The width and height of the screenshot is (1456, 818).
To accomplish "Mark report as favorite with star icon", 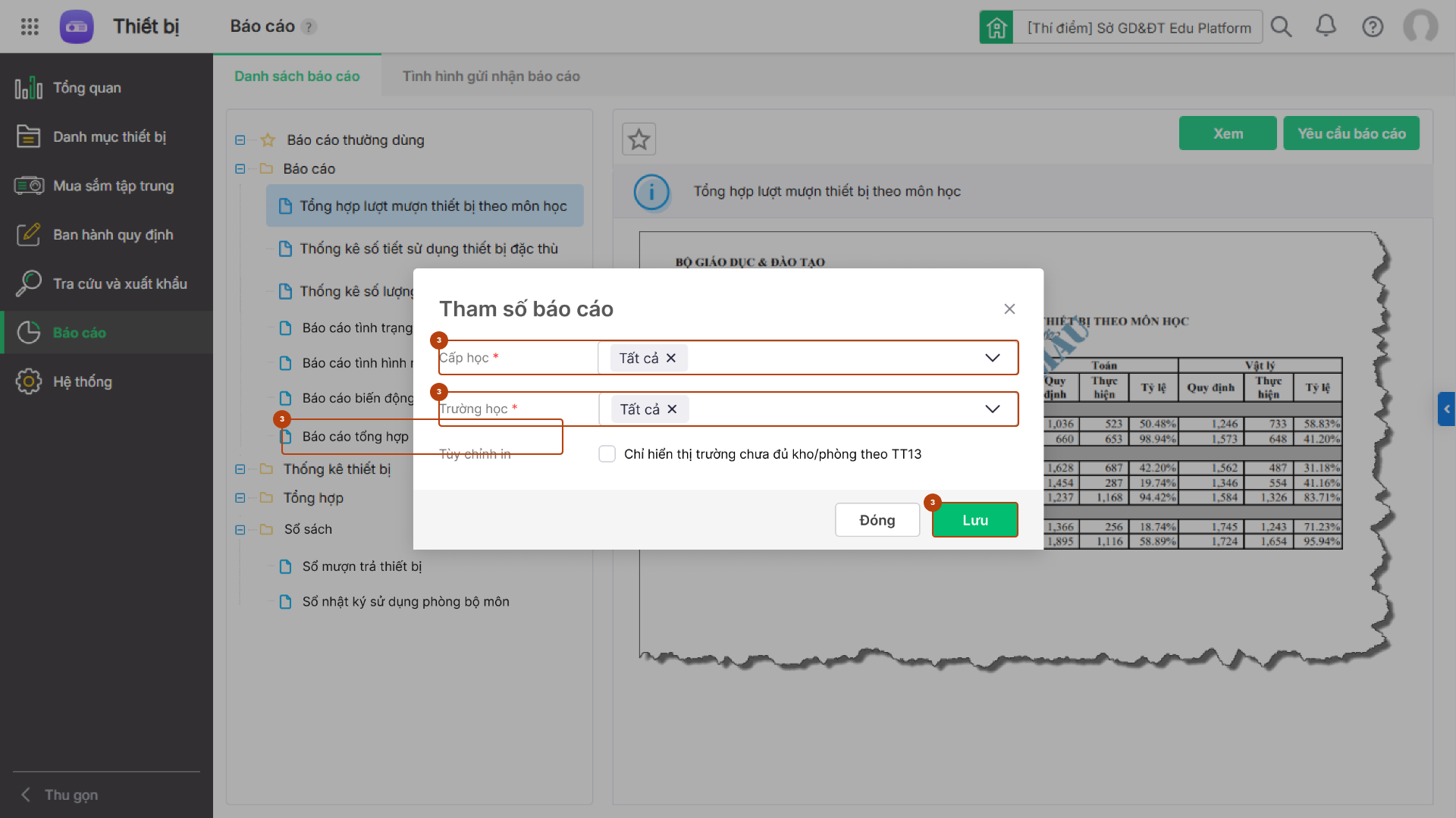I will click(639, 139).
